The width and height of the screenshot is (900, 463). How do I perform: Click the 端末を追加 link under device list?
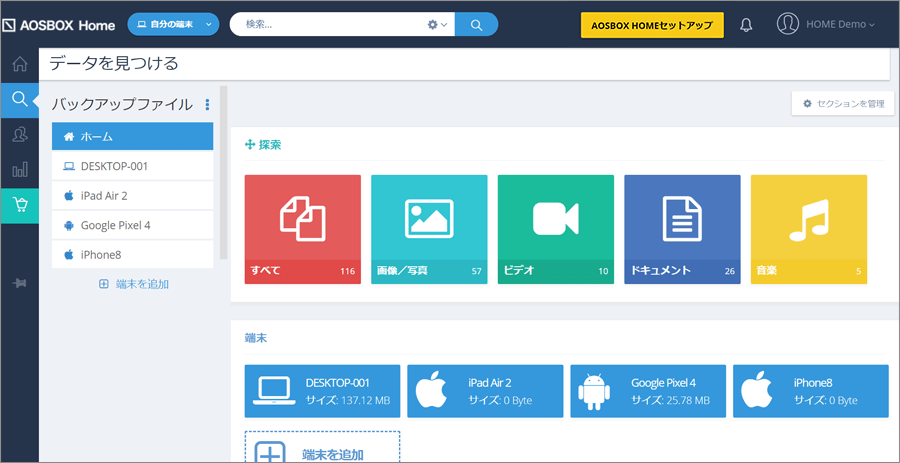(x=134, y=284)
